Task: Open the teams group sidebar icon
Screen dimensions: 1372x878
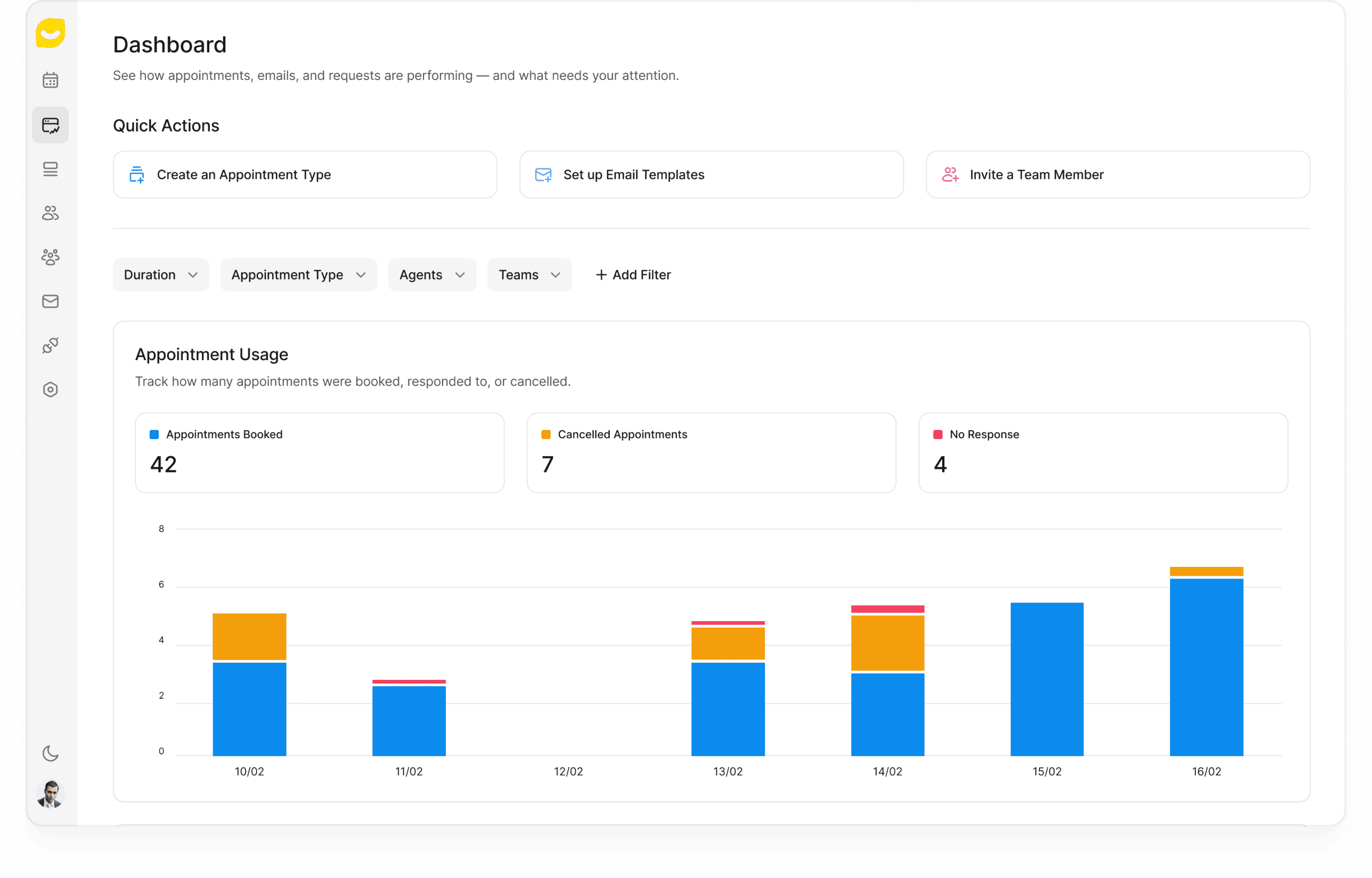Action: [50, 257]
